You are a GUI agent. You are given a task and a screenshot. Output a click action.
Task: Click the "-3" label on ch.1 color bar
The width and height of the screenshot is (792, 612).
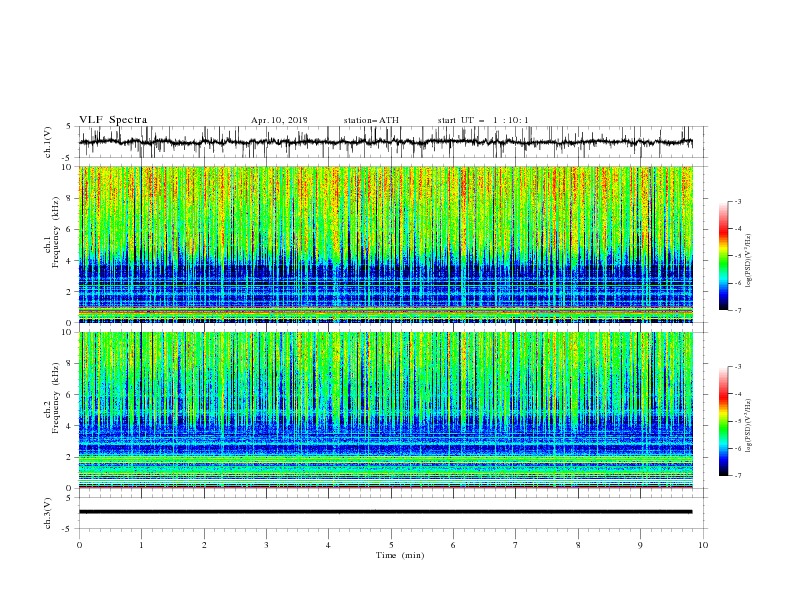pyautogui.click(x=737, y=201)
